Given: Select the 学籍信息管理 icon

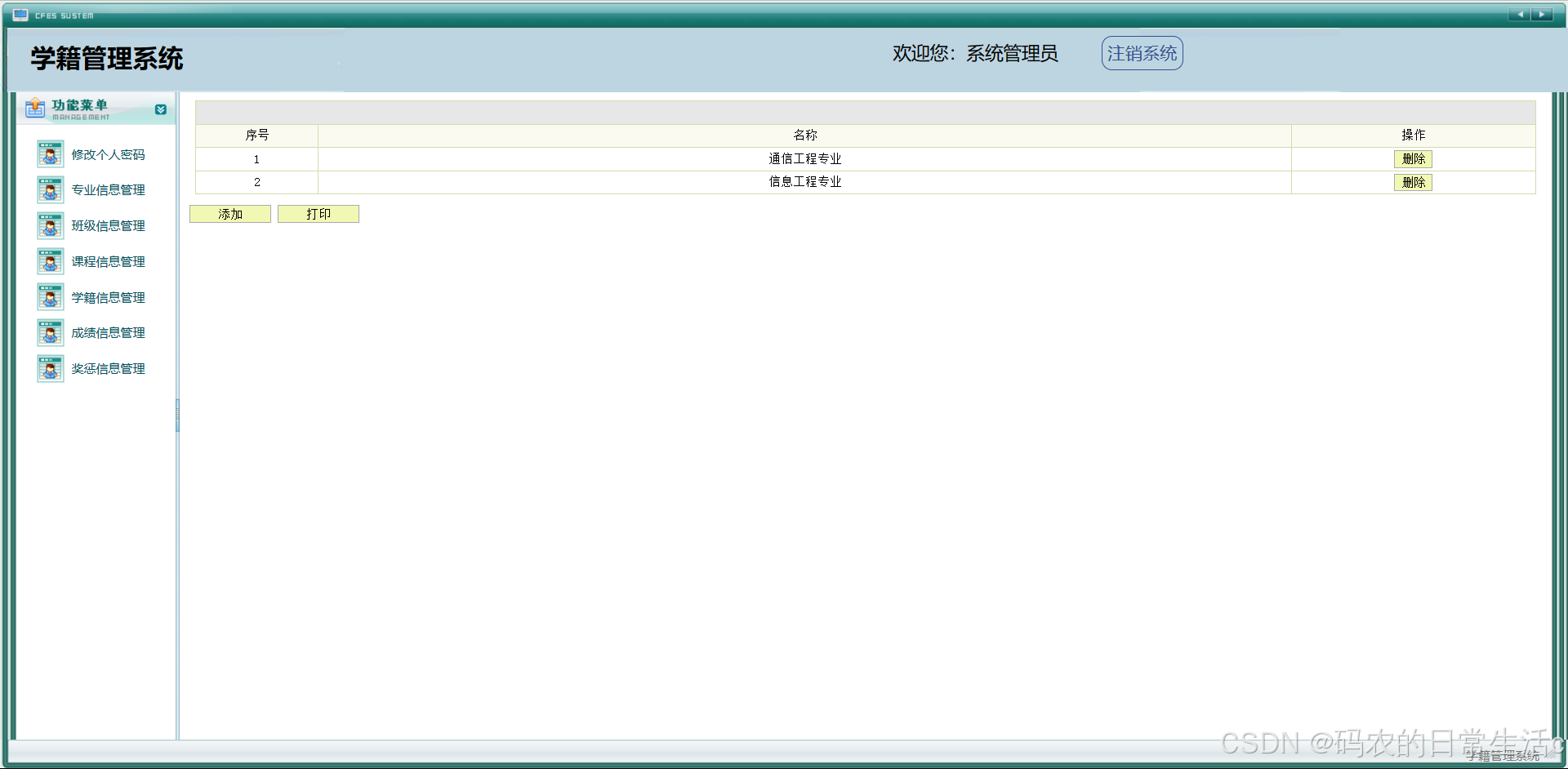Looking at the screenshot, I should pyautogui.click(x=50, y=297).
